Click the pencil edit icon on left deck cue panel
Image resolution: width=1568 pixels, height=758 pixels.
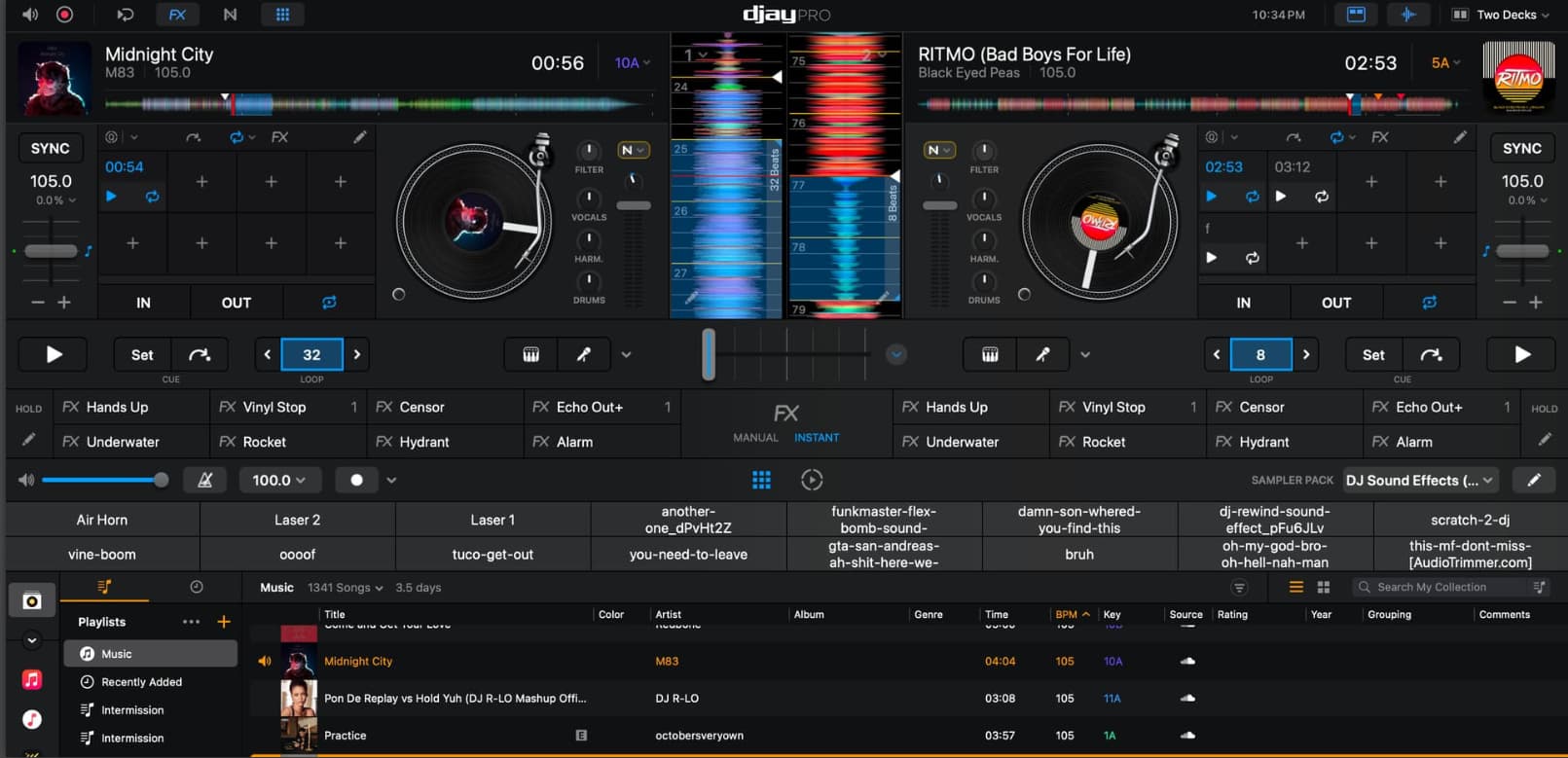tap(360, 137)
